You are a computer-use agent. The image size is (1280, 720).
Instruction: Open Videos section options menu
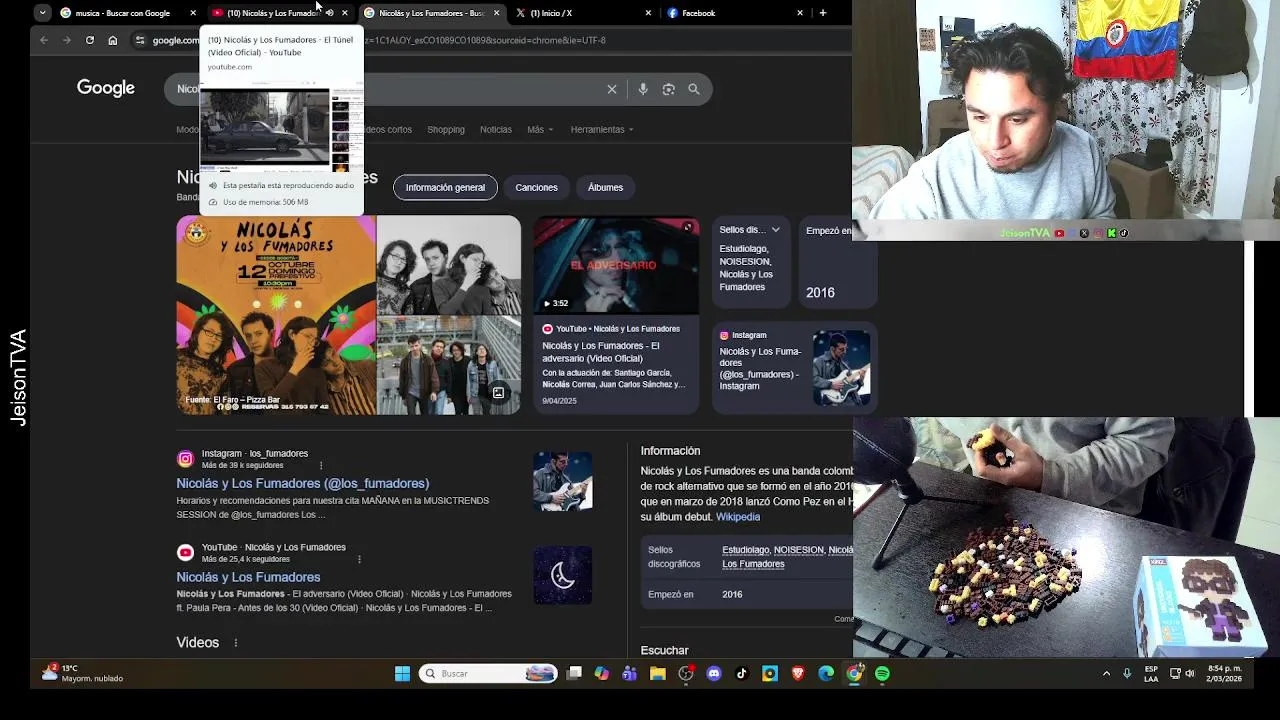(236, 643)
